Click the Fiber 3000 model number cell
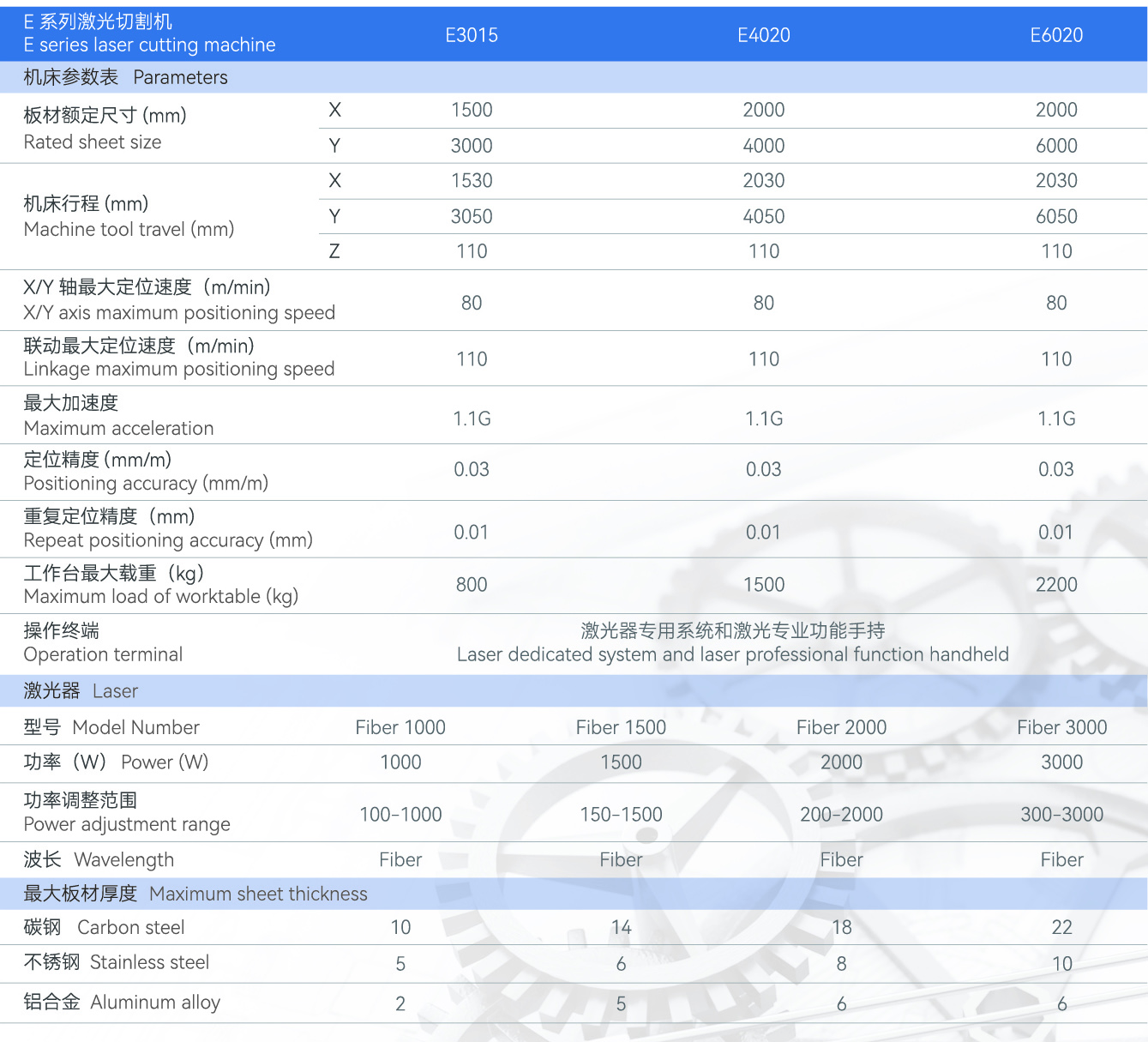This screenshot has width=1148, height=1042. 1061,727
